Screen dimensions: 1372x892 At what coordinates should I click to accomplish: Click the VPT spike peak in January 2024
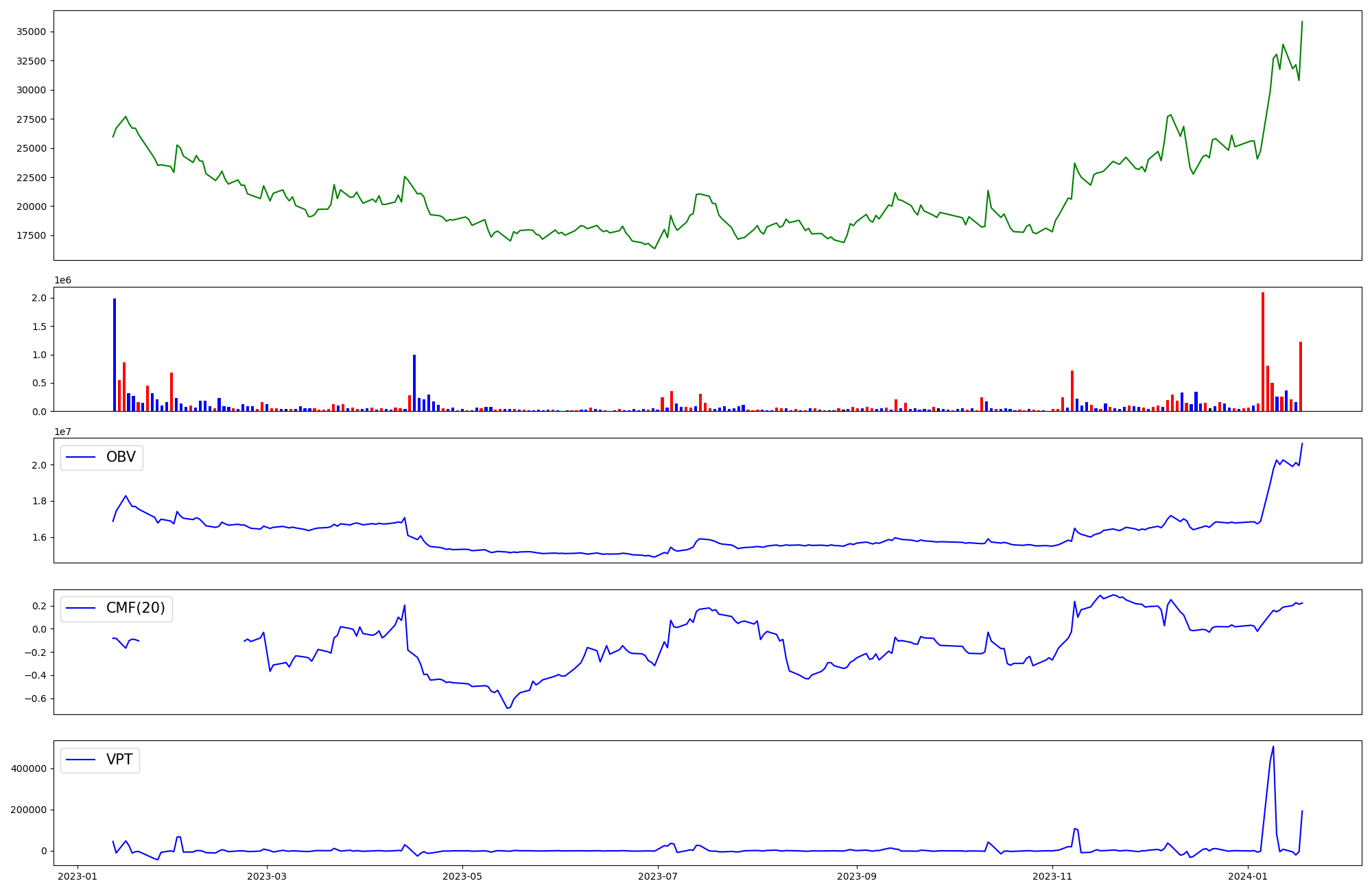point(1273,747)
